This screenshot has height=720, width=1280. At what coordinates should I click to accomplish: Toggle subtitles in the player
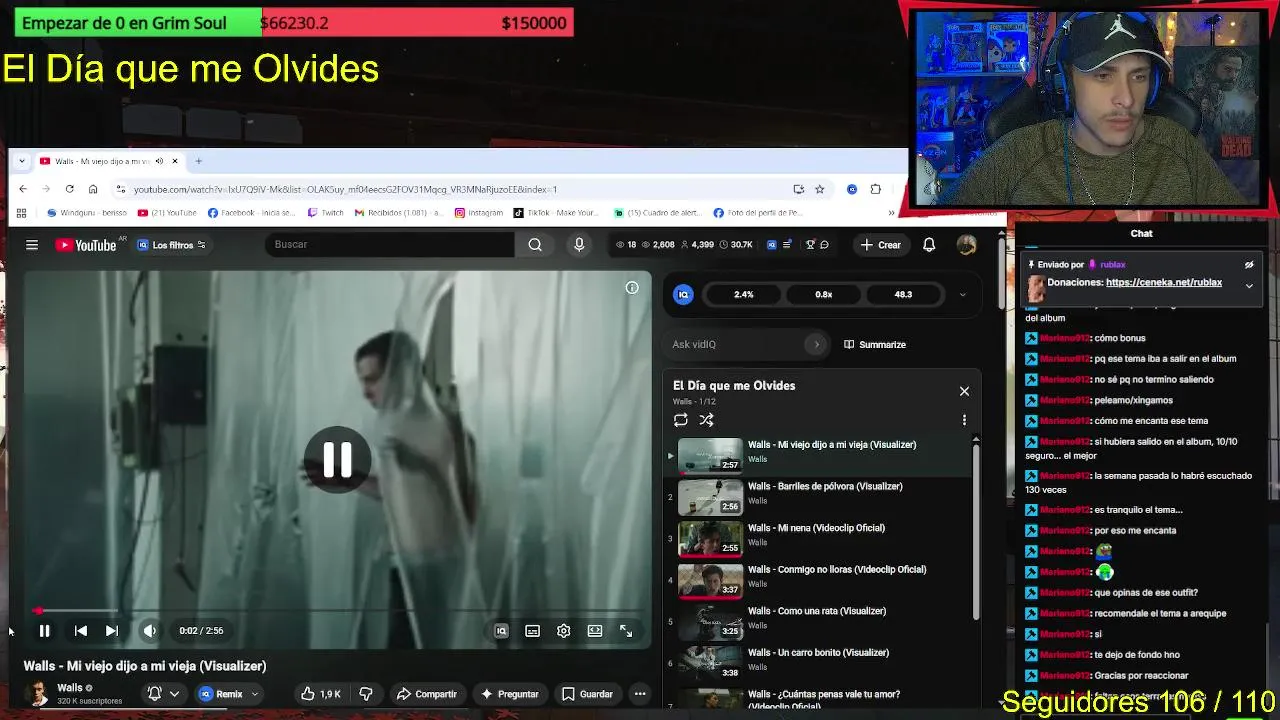pos(532,631)
